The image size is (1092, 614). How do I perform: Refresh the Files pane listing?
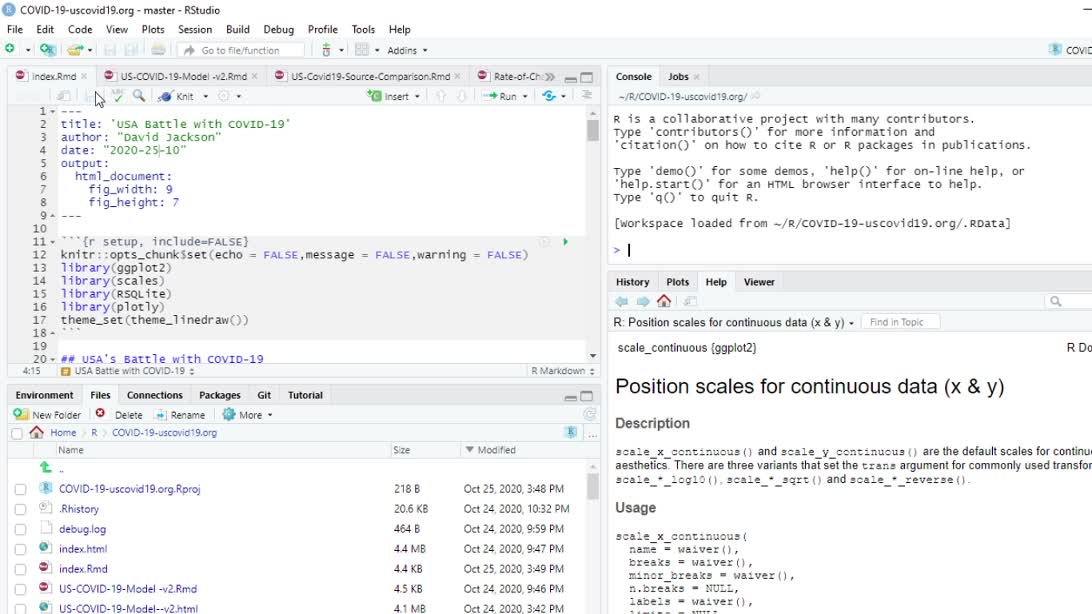tap(589, 414)
